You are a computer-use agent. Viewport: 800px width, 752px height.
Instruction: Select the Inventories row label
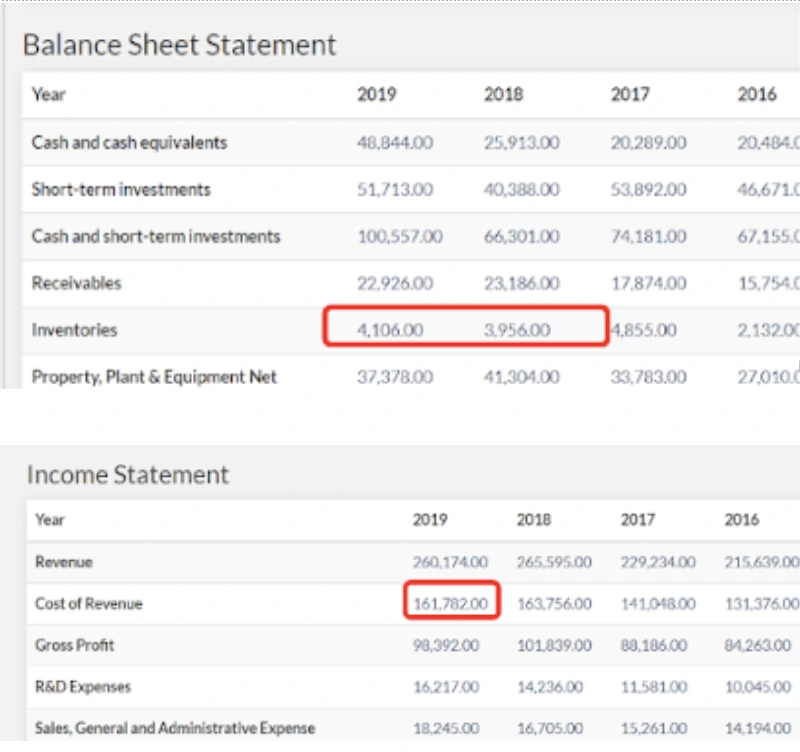click(74, 329)
